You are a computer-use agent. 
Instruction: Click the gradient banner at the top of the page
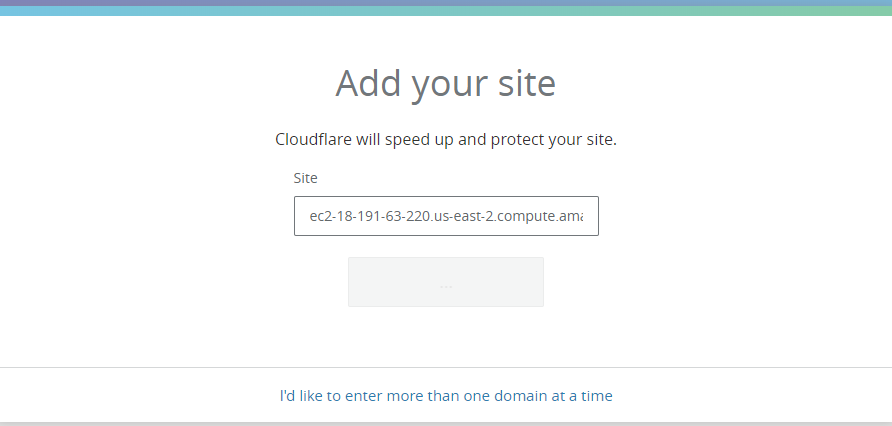point(446,7)
